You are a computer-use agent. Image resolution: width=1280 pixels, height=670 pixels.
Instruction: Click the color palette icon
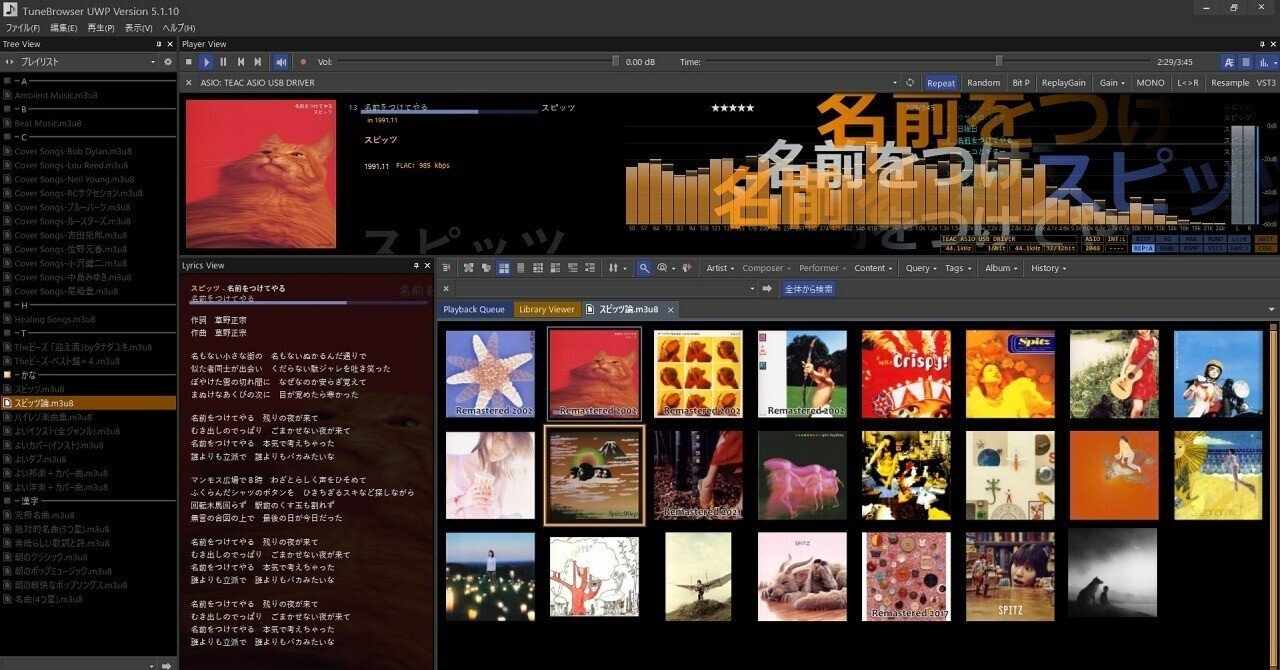click(x=688, y=268)
